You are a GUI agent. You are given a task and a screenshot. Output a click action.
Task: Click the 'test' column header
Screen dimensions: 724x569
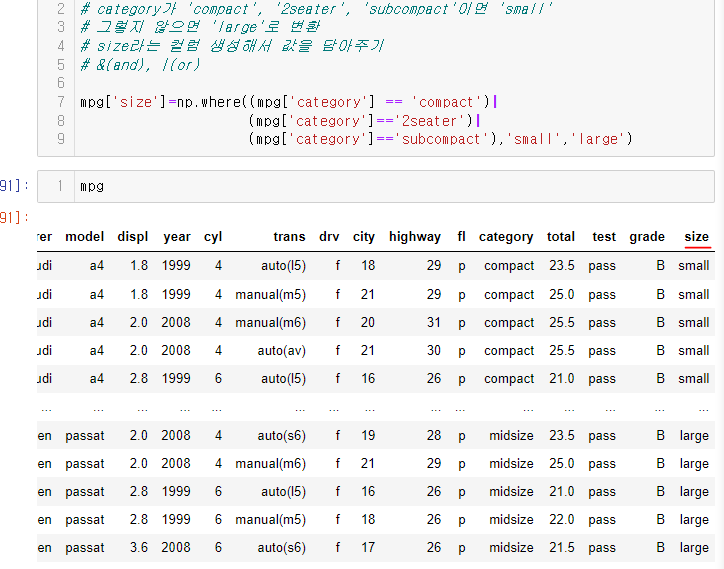click(604, 237)
